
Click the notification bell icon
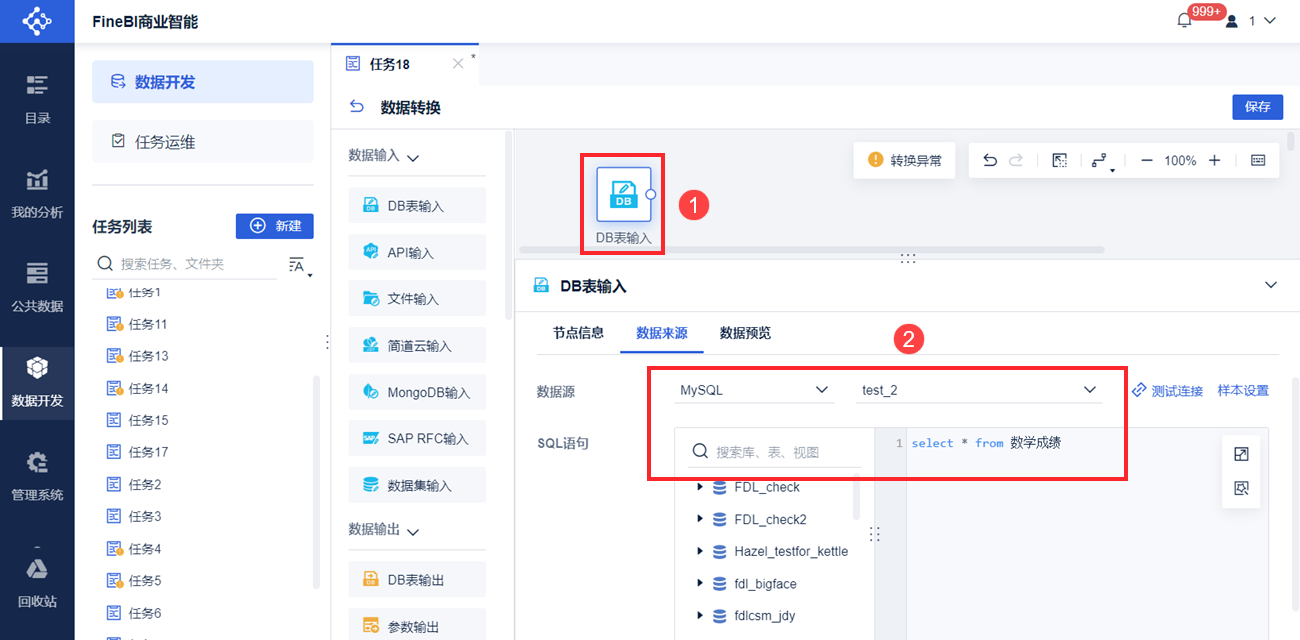pyautogui.click(x=1185, y=20)
